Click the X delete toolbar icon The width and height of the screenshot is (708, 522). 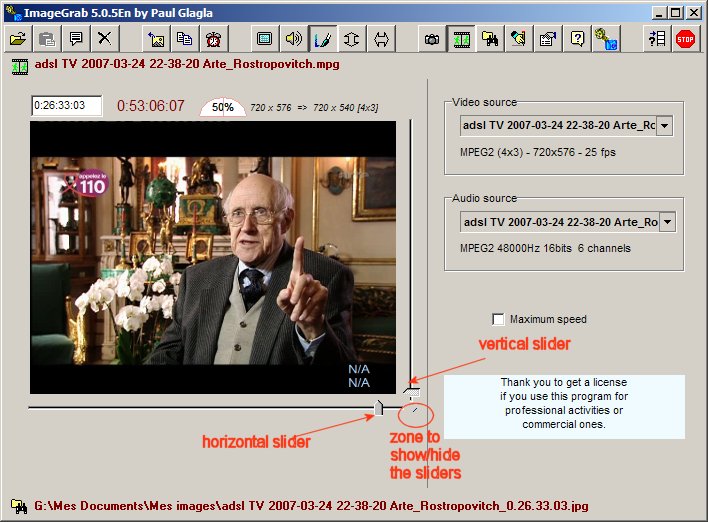(105, 39)
